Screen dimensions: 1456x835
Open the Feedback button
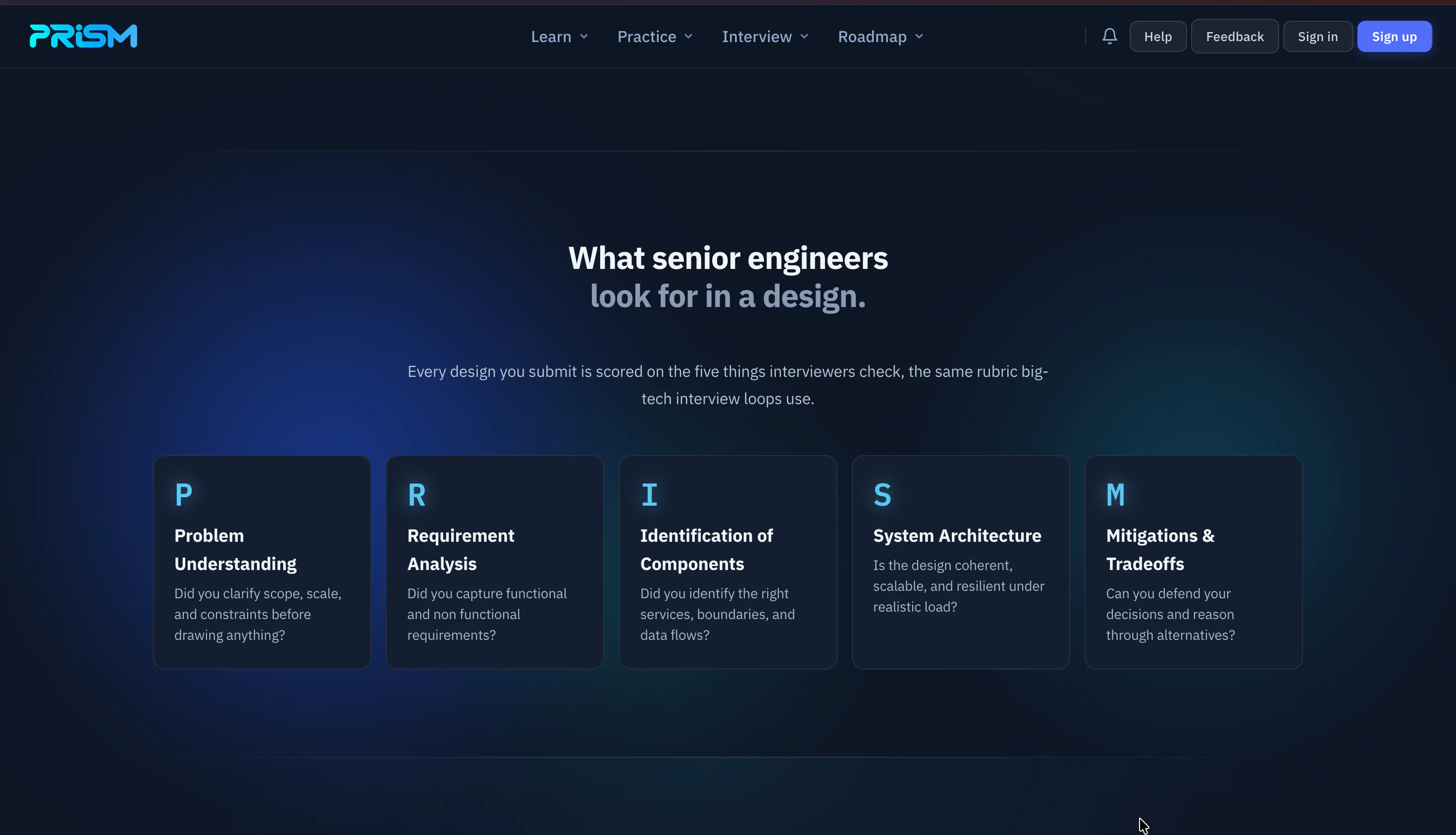click(x=1234, y=37)
